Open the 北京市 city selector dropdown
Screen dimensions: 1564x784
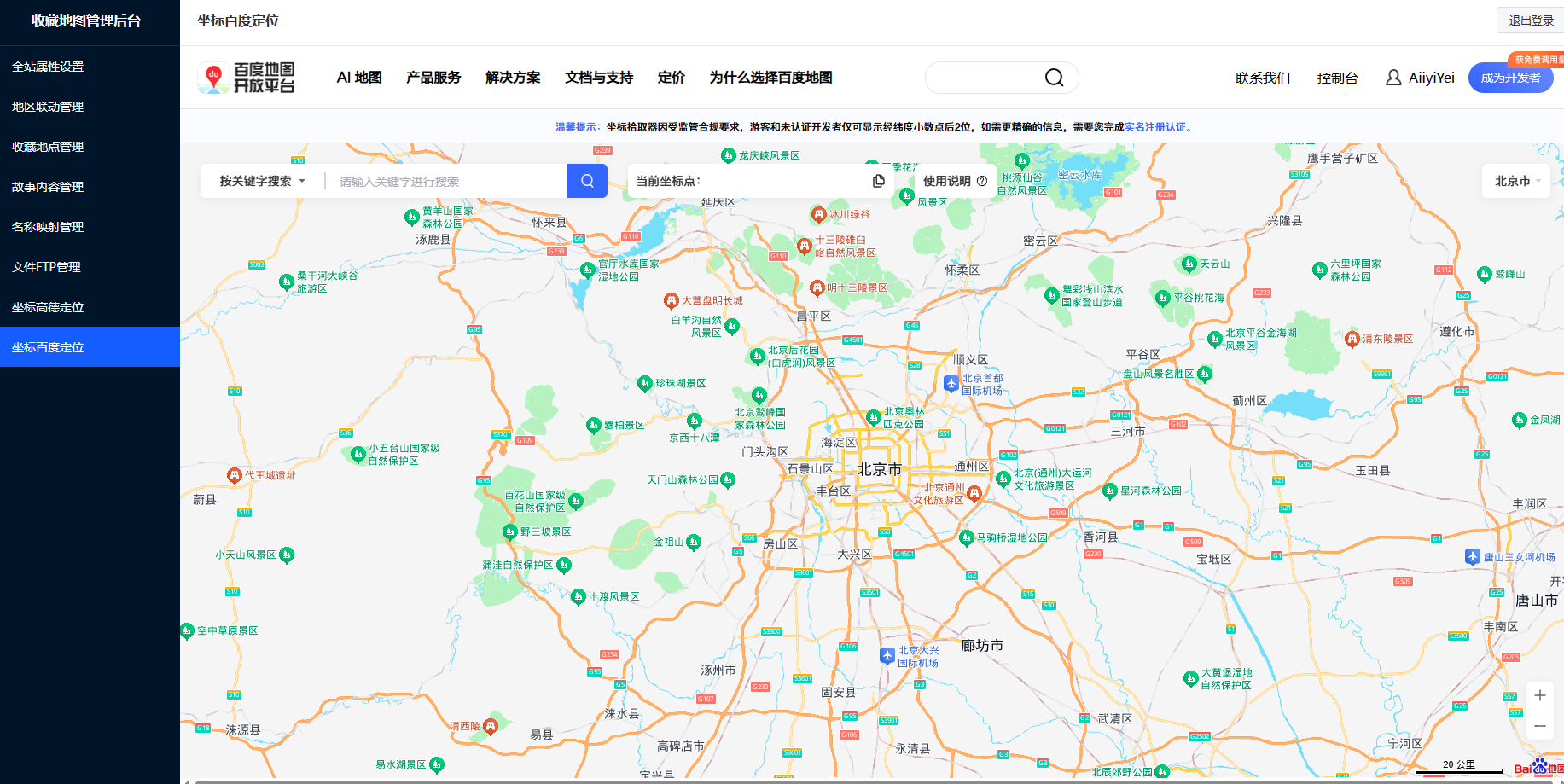click(1517, 181)
